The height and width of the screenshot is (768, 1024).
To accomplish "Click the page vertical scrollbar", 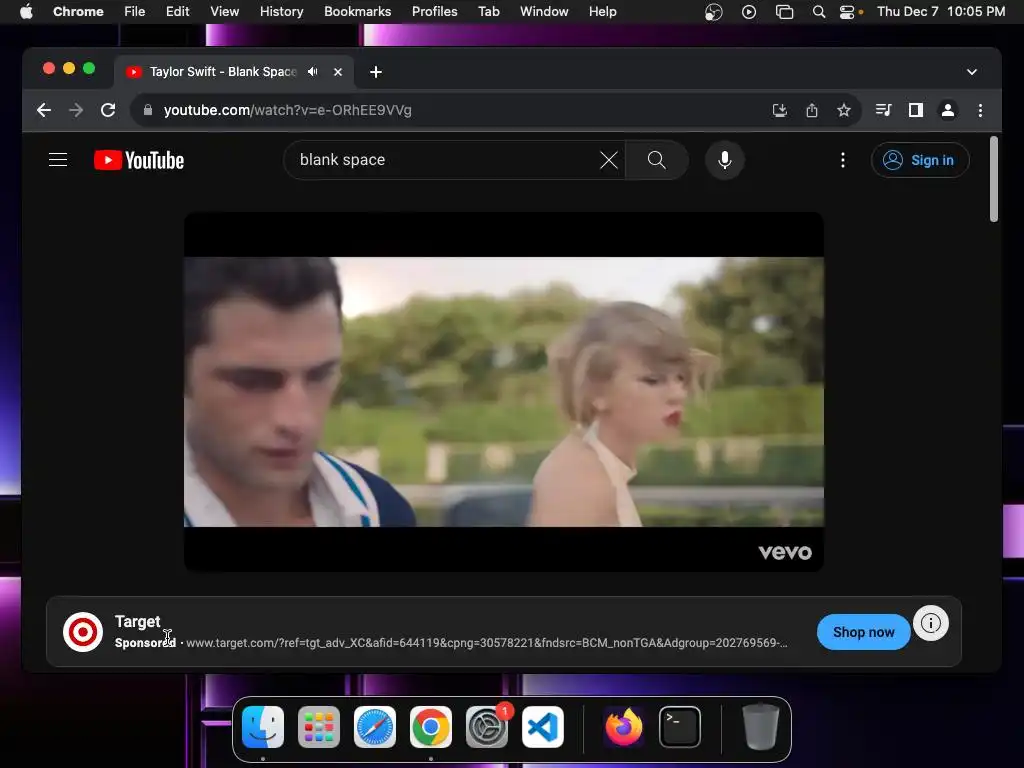I will (x=994, y=179).
